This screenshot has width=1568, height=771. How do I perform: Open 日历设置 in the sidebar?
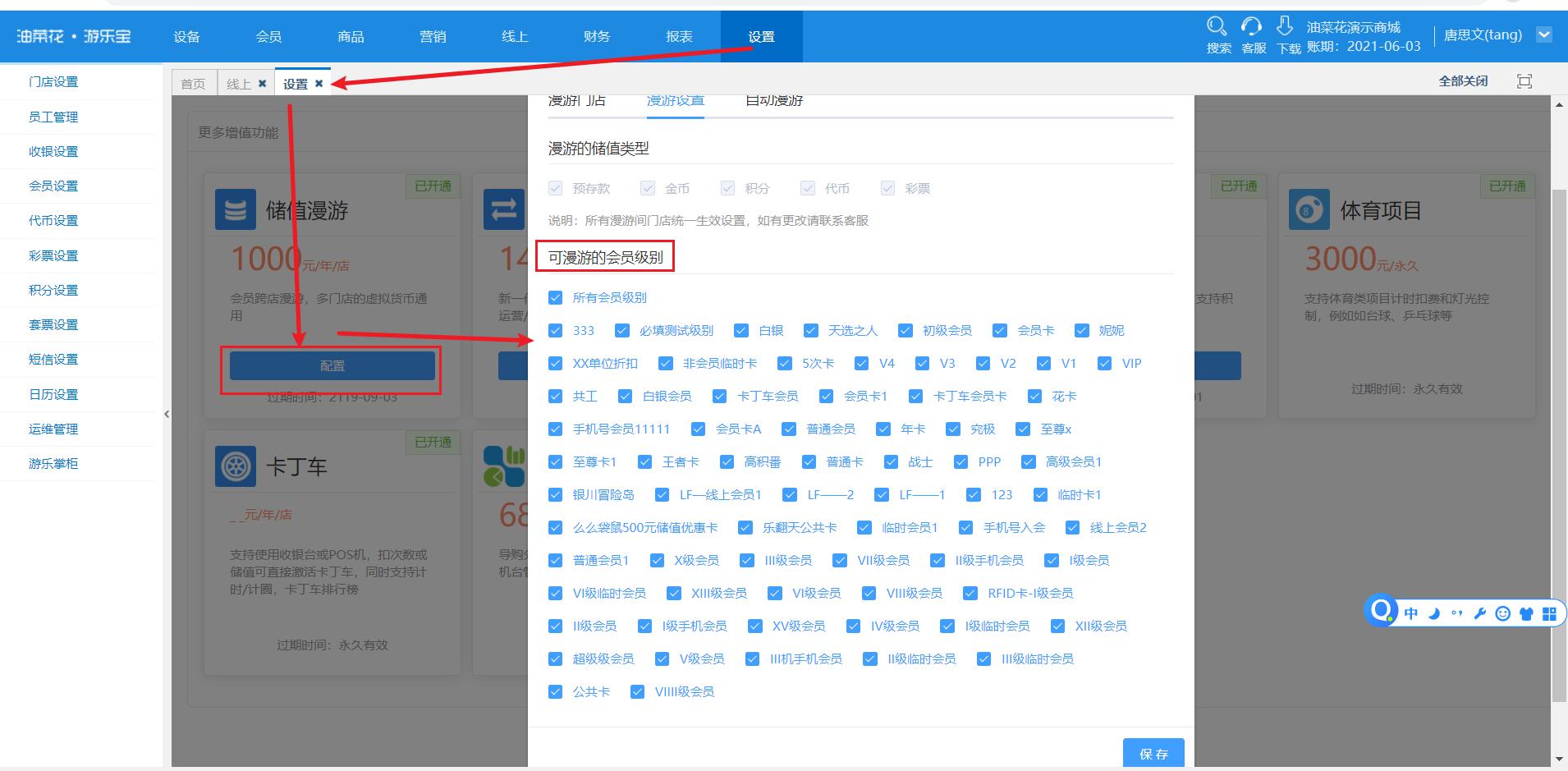[x=53, y=394]
